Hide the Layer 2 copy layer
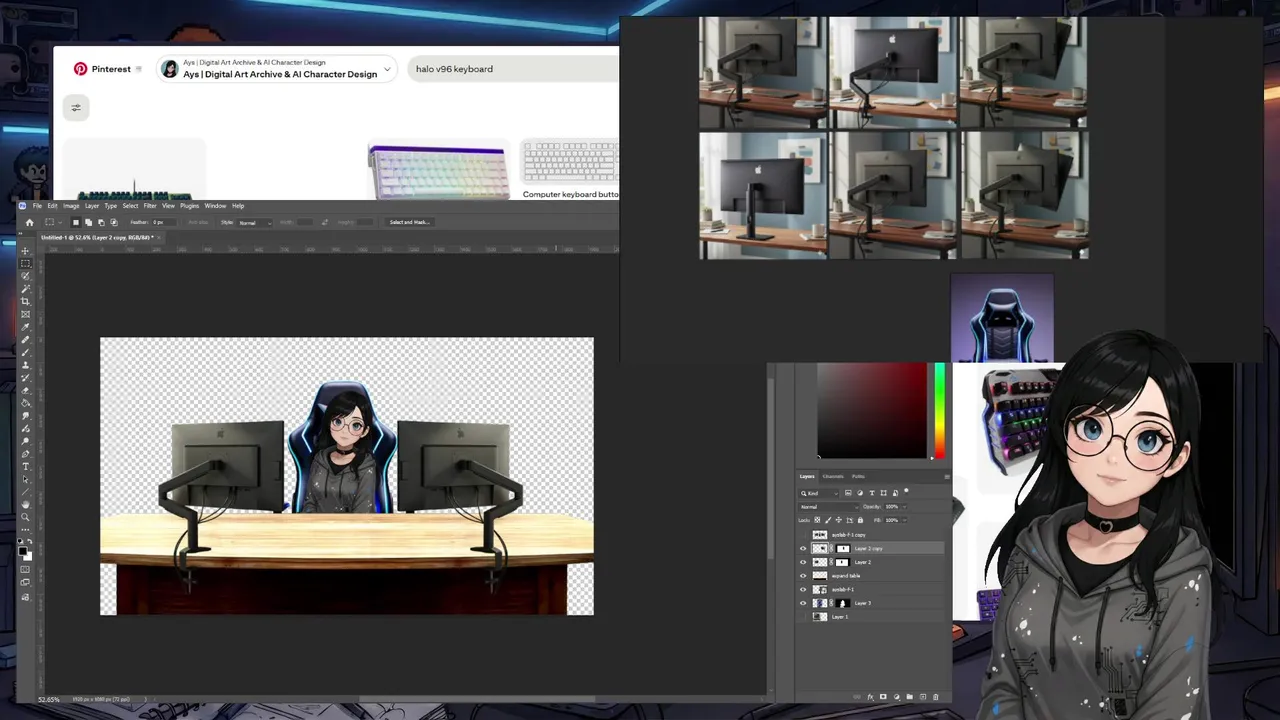This screenshot has width=1280, height=720. [x=803, y=549]
